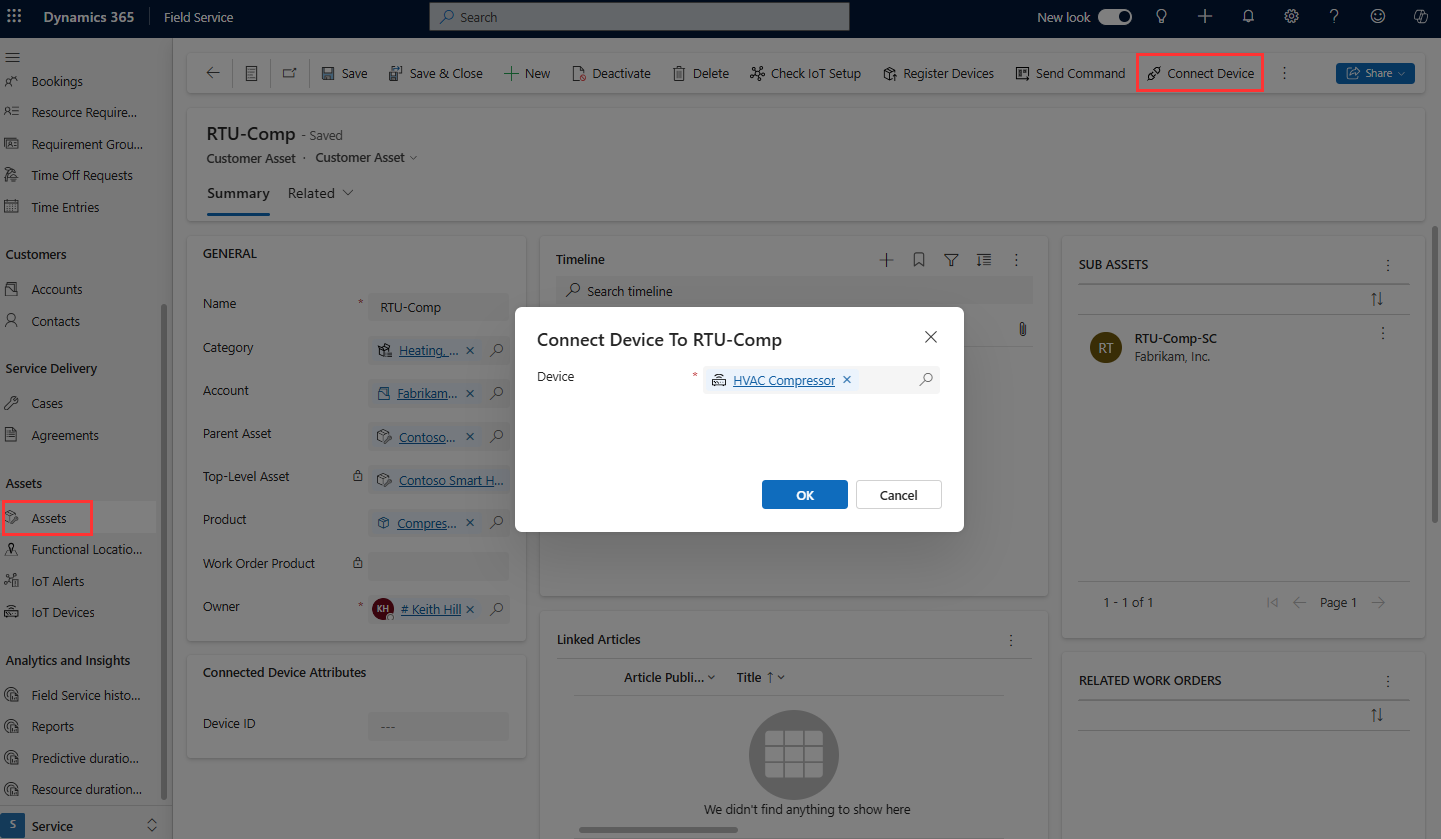Sort by Title column header

click(760, 677)
